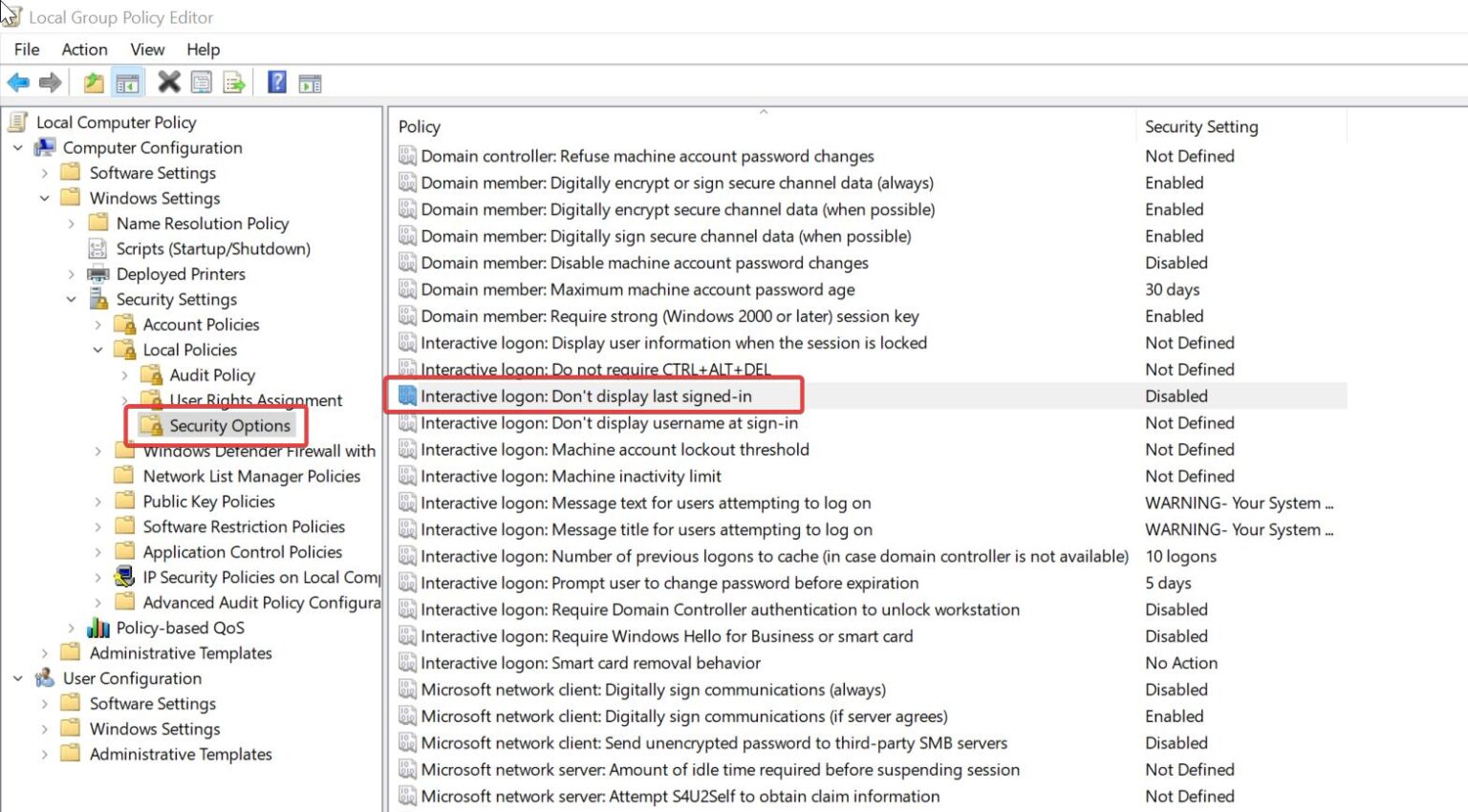
Task: Open the View menu
Action: pos(147,49)
